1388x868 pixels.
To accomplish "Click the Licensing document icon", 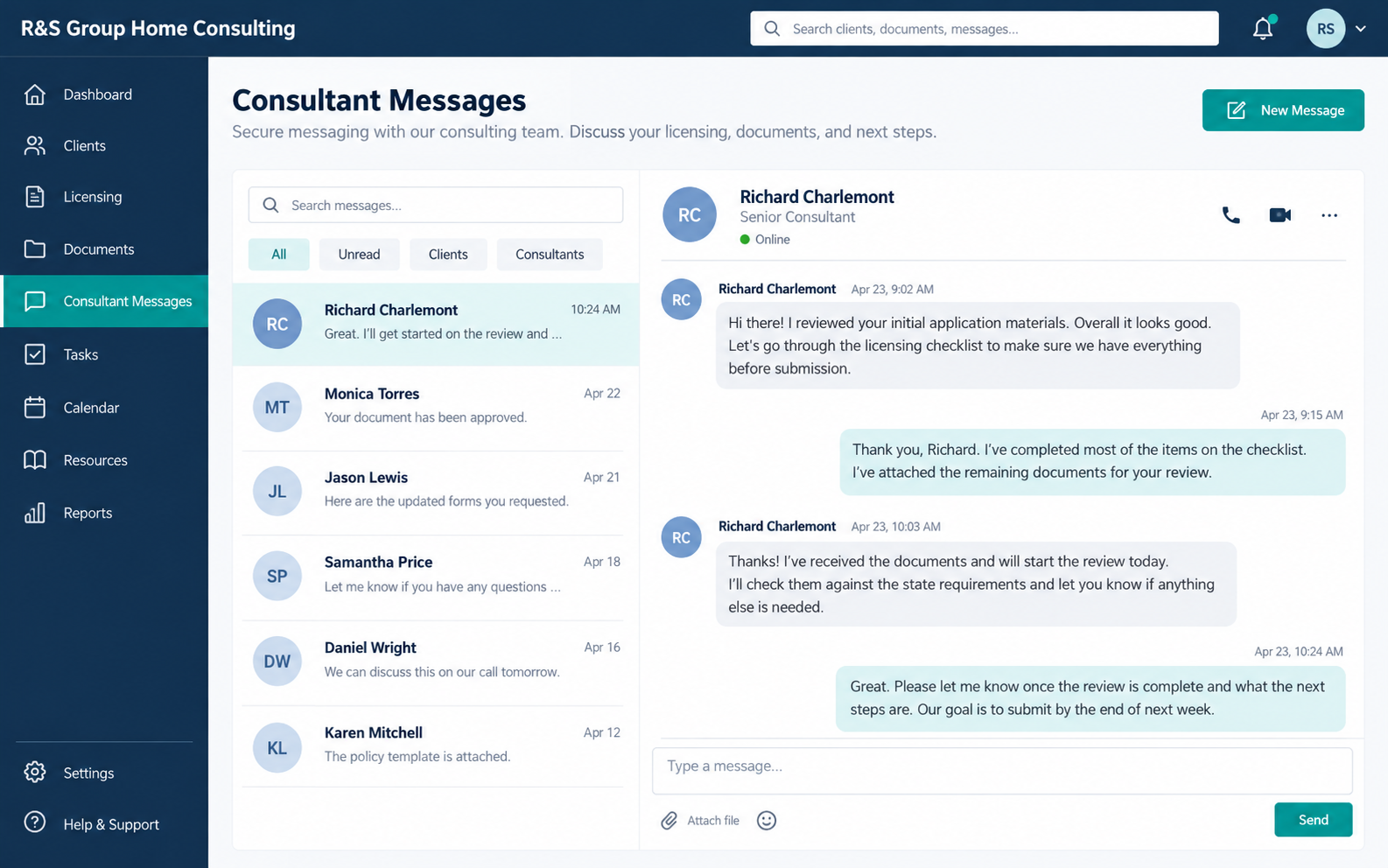I will click(35, 197).
